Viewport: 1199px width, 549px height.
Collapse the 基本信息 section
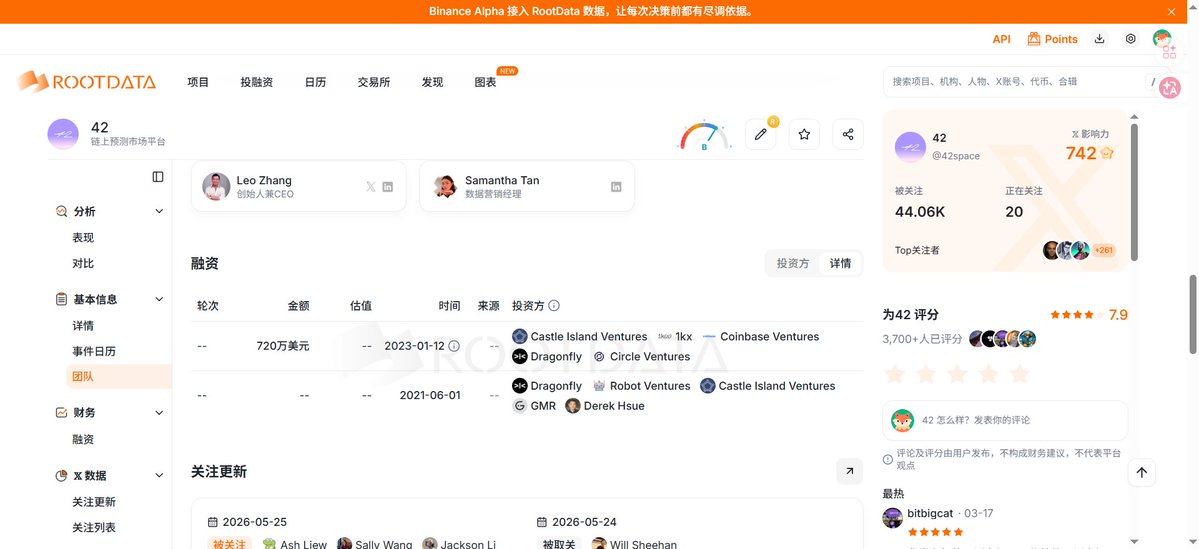coord(159,299)
